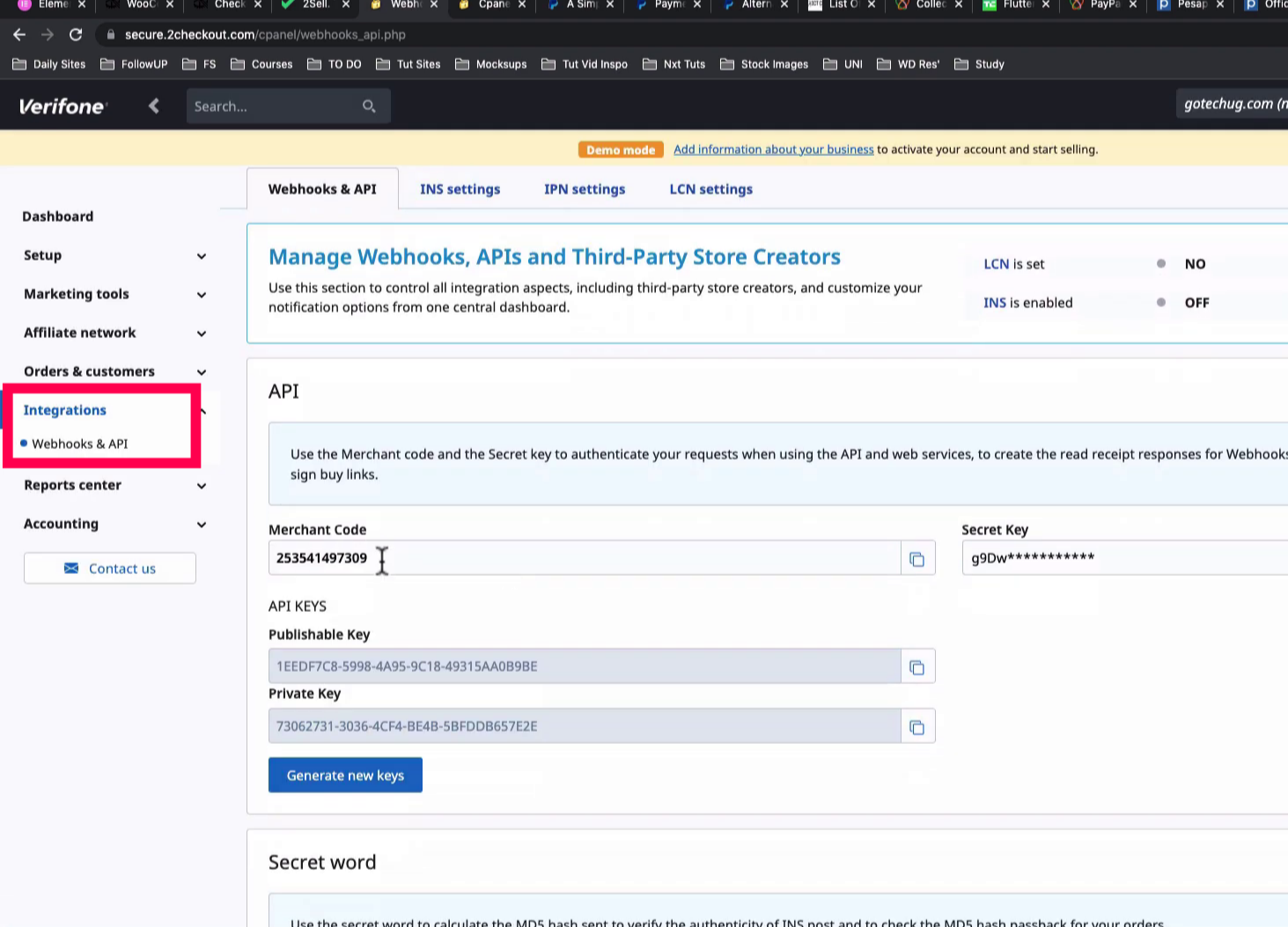Click the search magnifier icon

coord(369,107)
